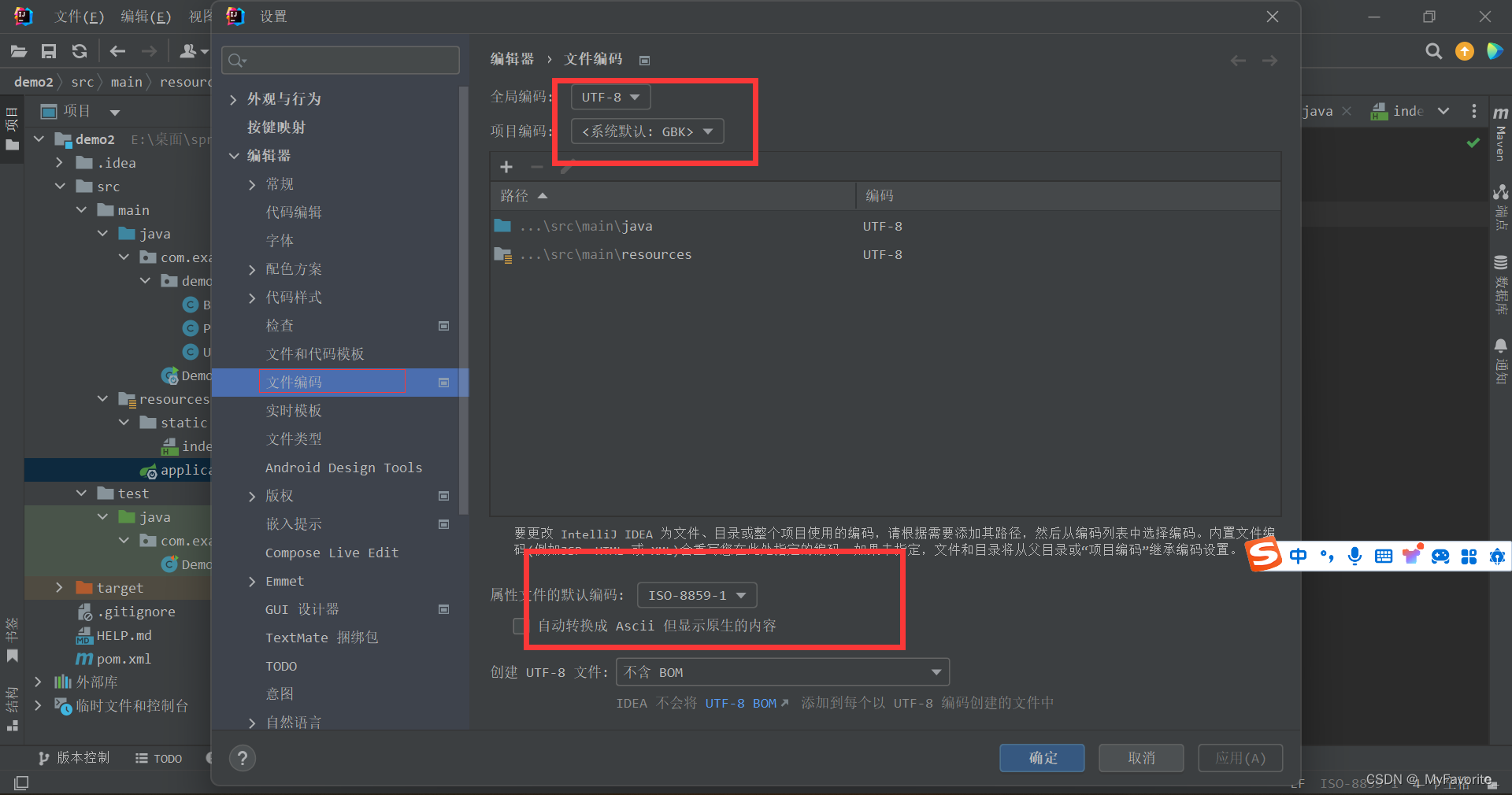This screenshot has width=1512, height=795.
Task: Expand the 代码样式 settings node
Action: tap(252, 298)
